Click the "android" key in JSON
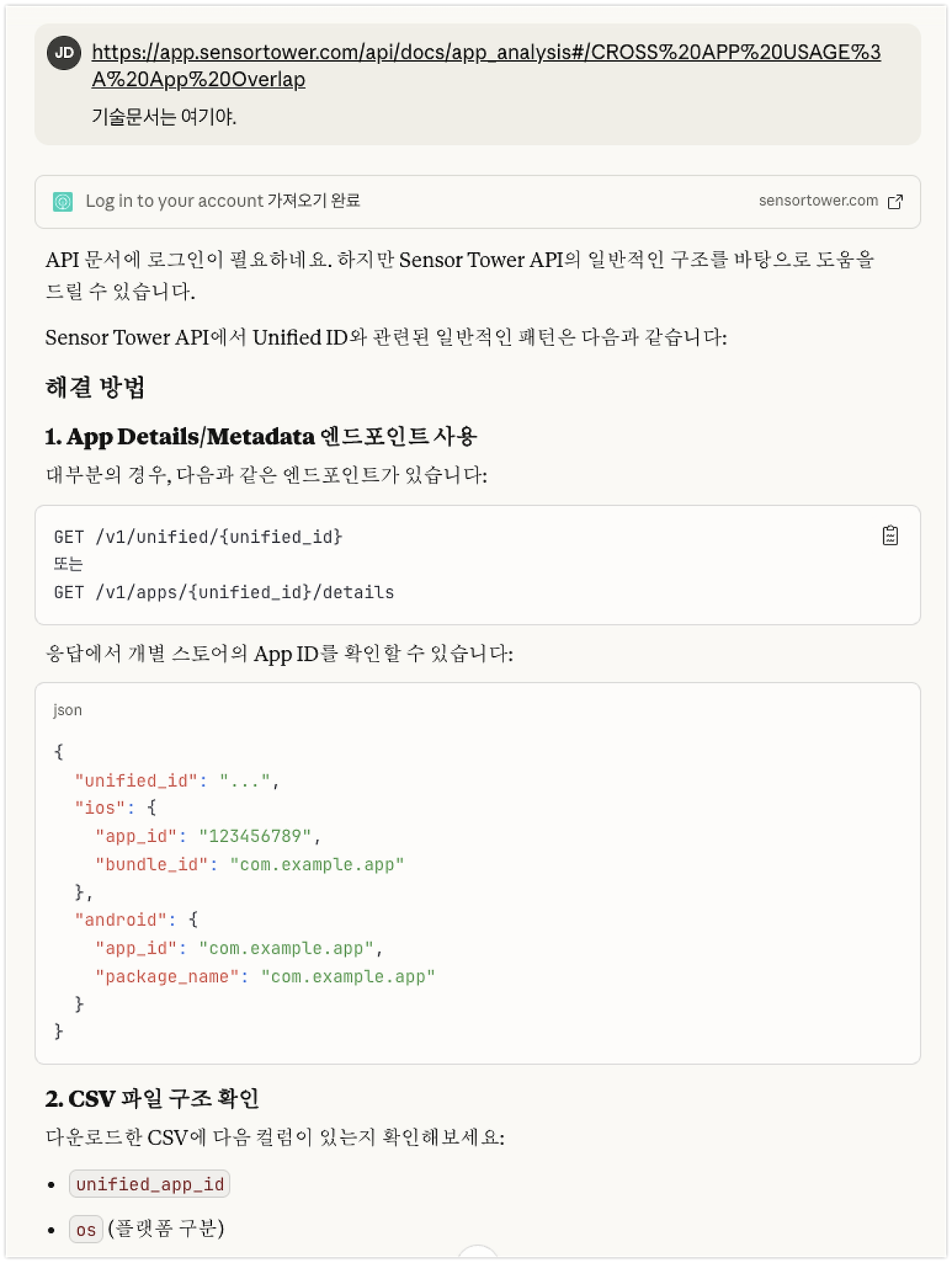Screen dimensions: 952x1263 [120, 920]
